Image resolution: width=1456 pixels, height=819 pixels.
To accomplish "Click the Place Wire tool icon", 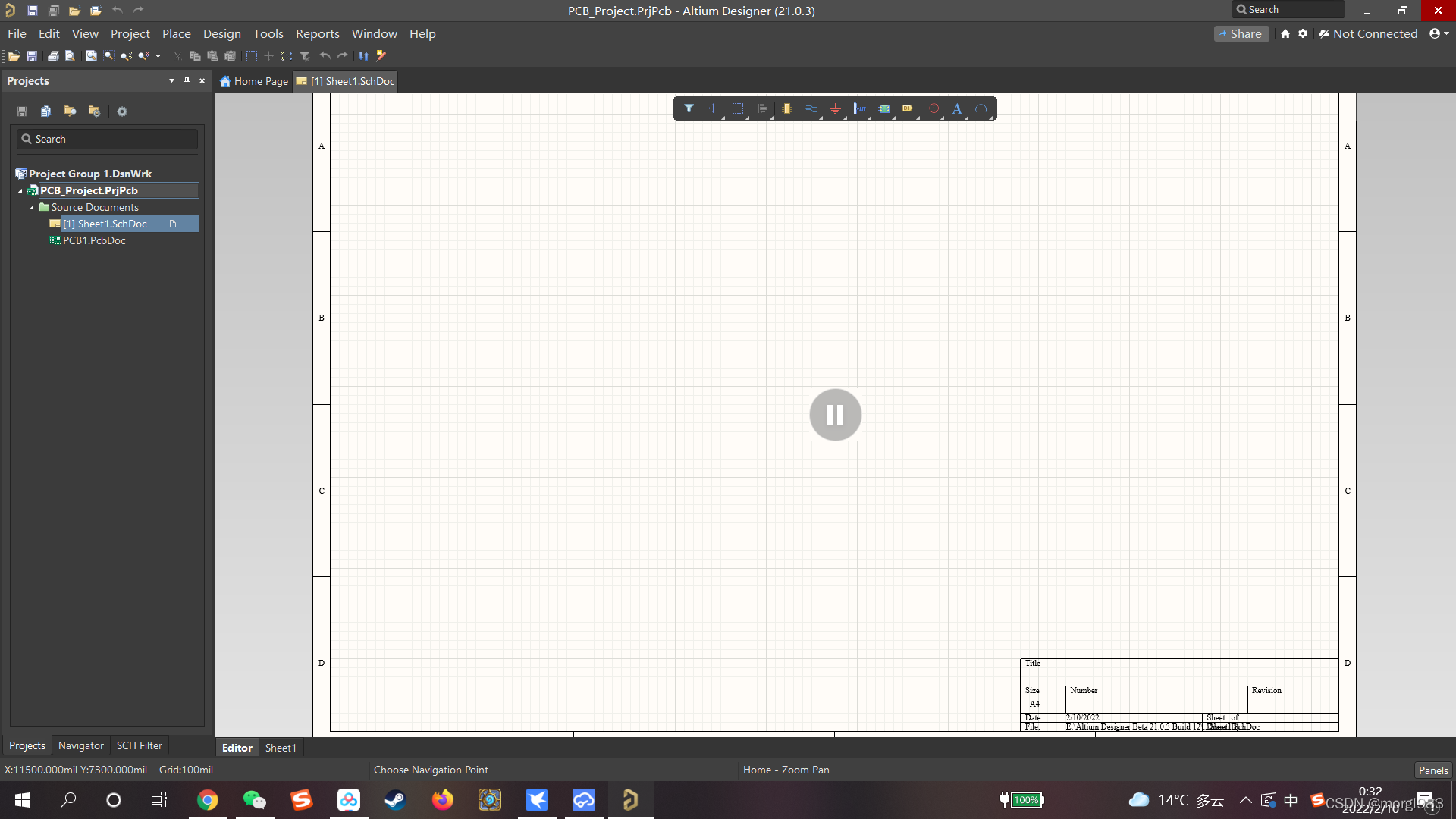I will point(811,108).
